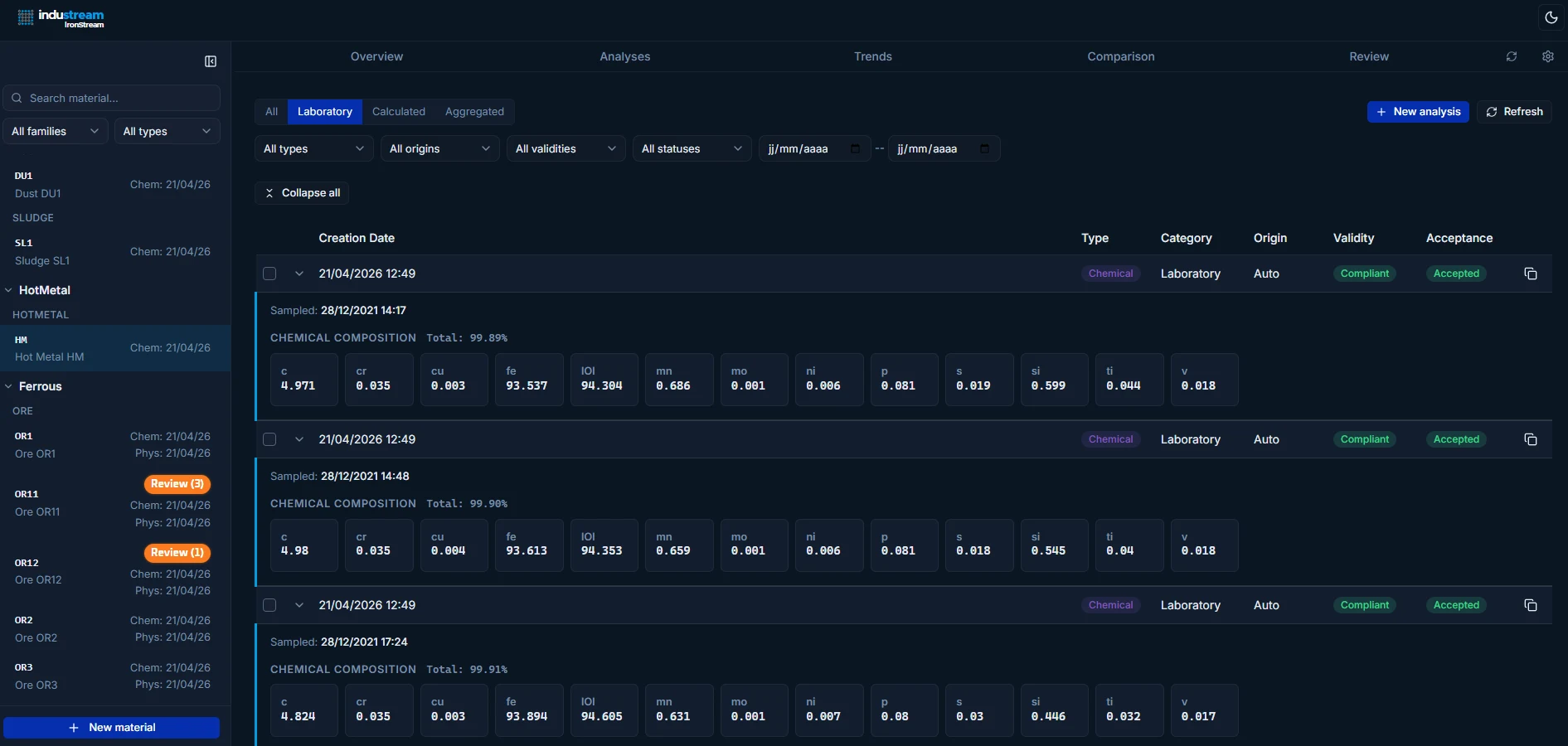Select the Calculated filter tab
This screenshot has height=746, width=1568.
click(x=398, y=112)
